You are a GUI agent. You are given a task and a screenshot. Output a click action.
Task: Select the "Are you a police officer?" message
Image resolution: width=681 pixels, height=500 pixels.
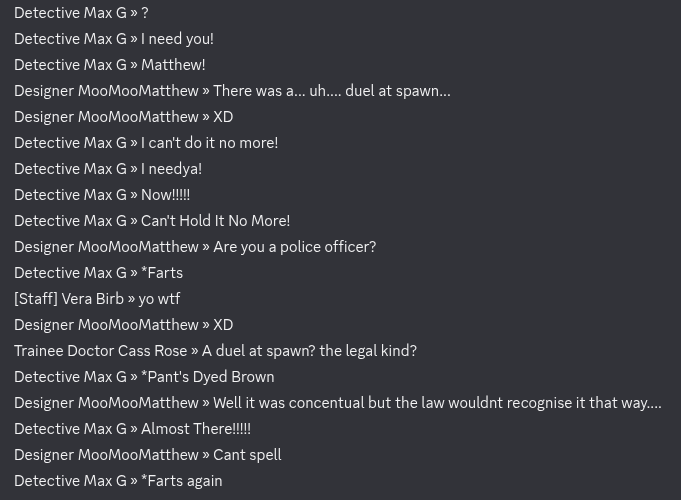pyautogui.click(x=294, y=247)
